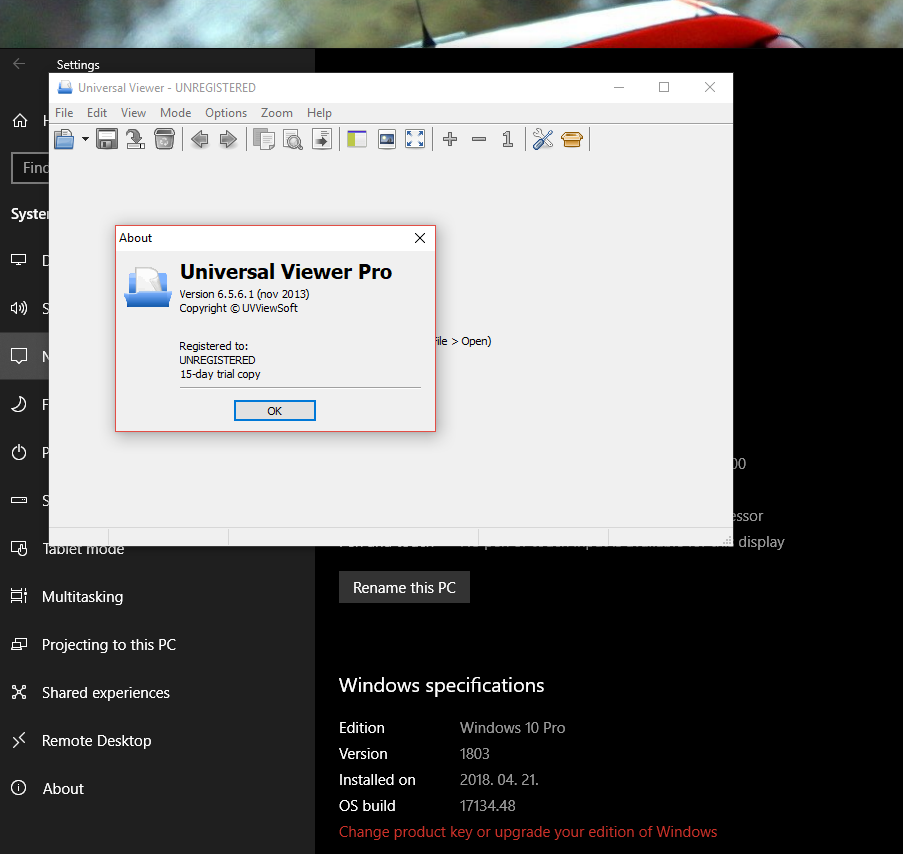The height and width of the screenshot is (854, 903).
Task: Select the Power icon in Settings sidebar
Action: [x=19, y=452]
